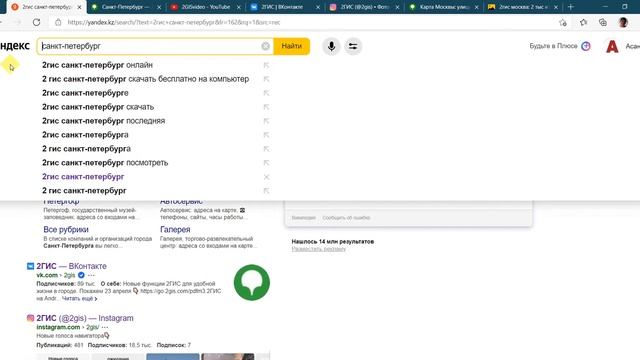
Task: Open the 'Галерея' link
Action: pyautogui.click(x=175, y=229)
